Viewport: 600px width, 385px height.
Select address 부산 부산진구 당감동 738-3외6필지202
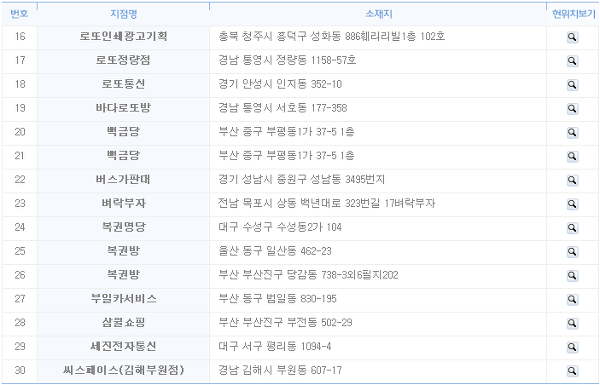308,275
